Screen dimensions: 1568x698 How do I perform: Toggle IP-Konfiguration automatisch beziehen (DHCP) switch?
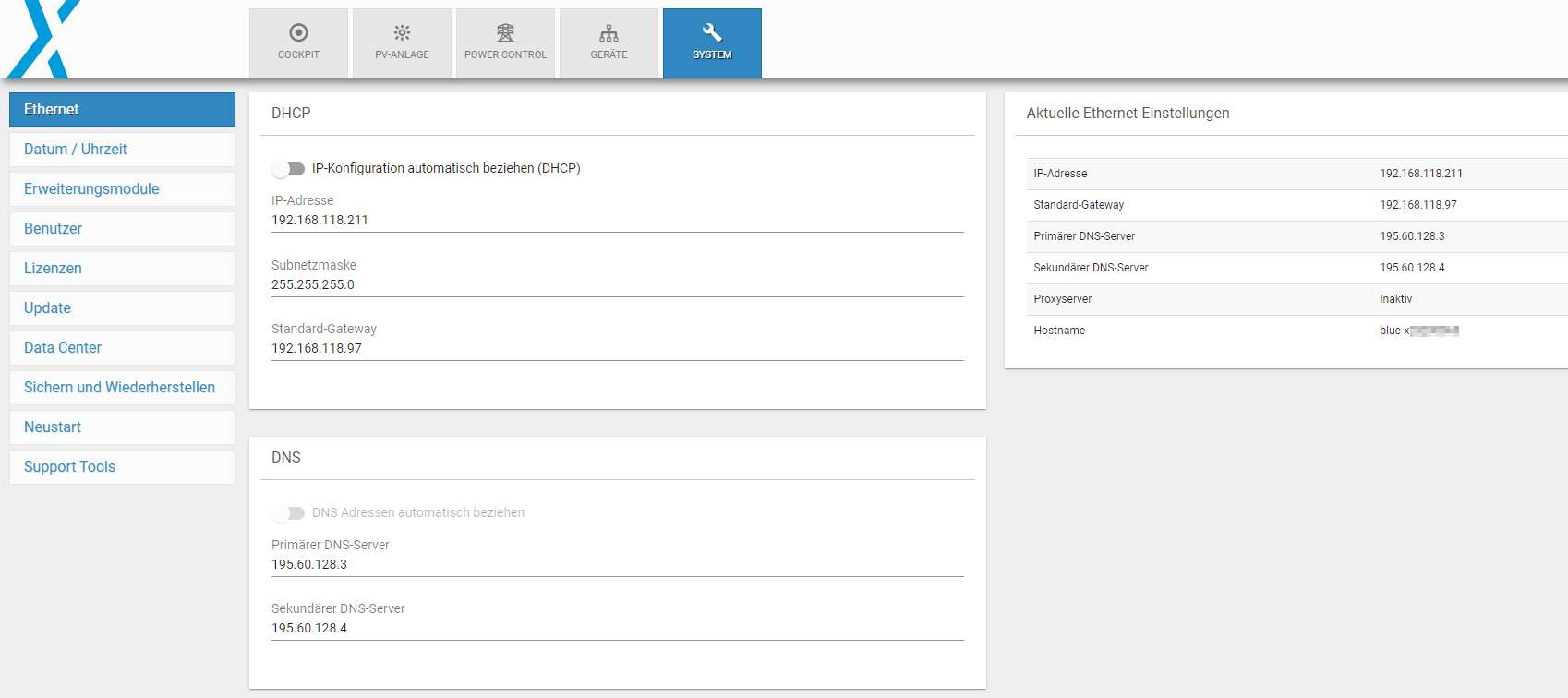(288, 169)
